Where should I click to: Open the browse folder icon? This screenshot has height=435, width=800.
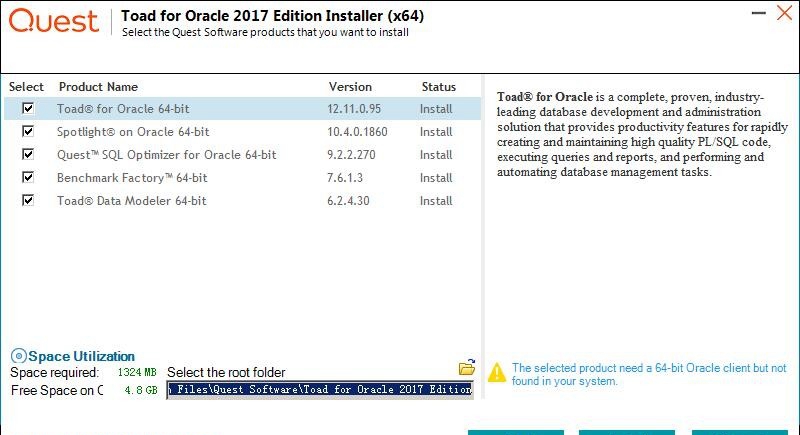[467, 367]
